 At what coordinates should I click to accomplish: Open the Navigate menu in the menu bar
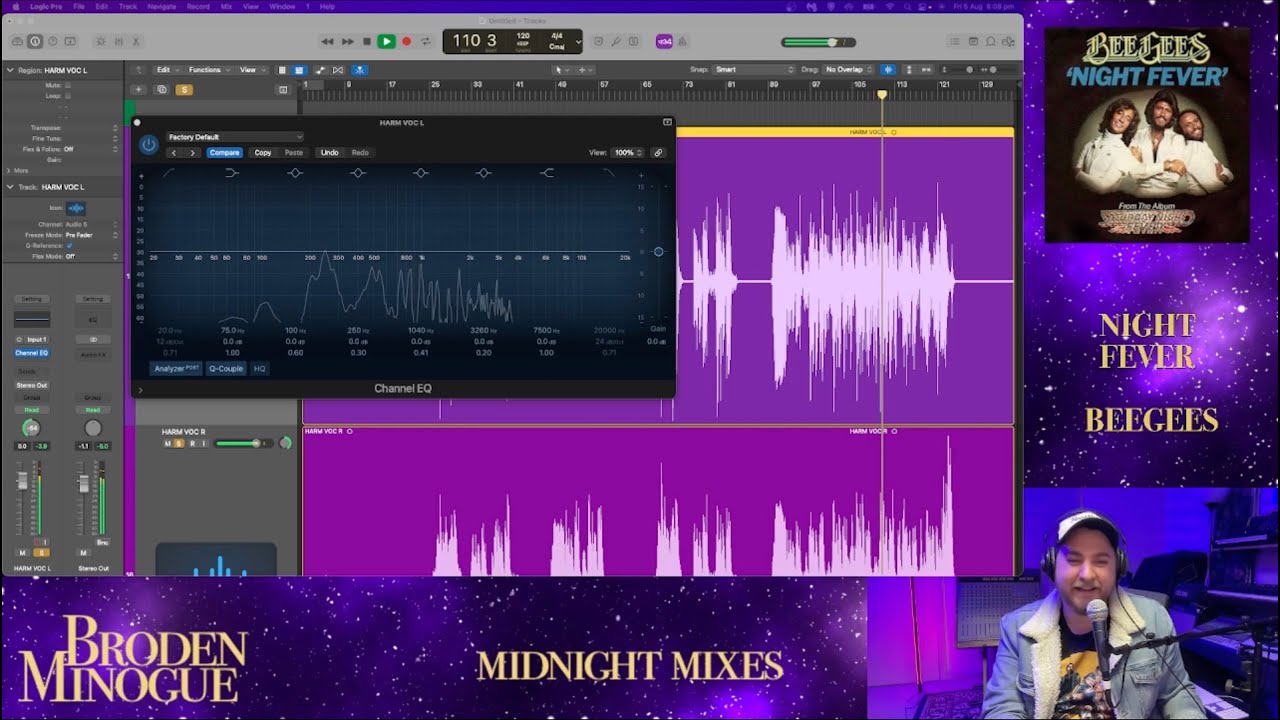[x=161, y=6]
